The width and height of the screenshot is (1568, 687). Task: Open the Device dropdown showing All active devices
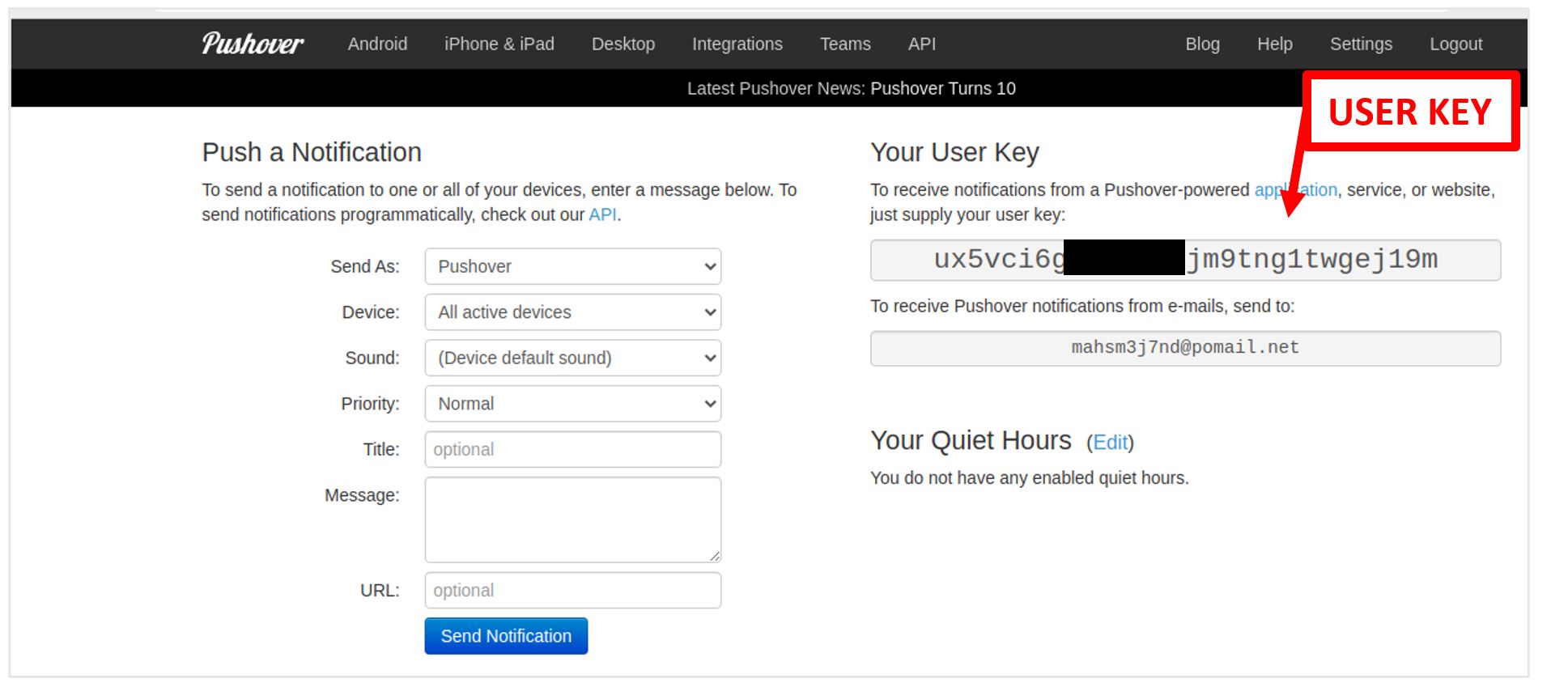[x=573, y=312]
